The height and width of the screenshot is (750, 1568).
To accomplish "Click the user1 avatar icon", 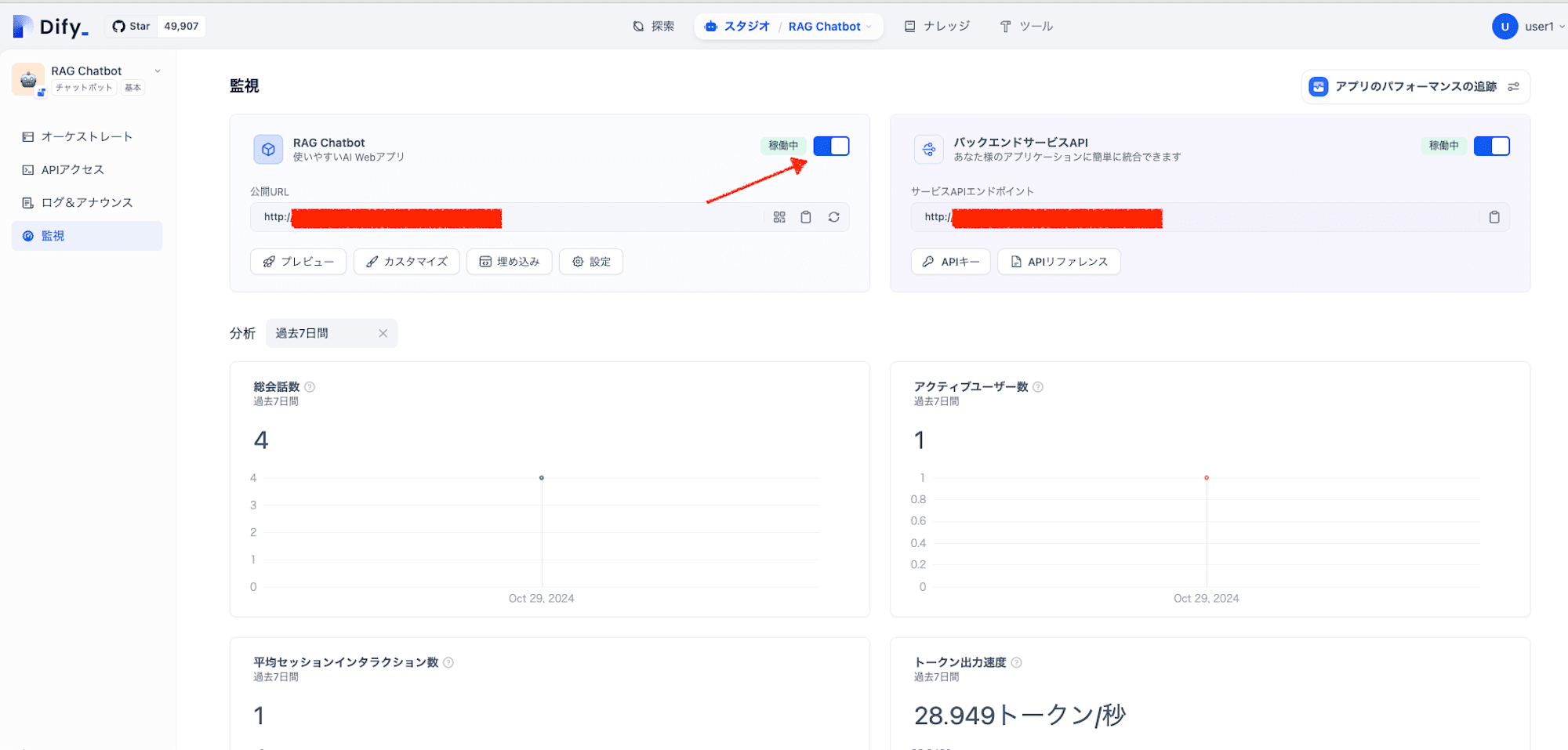I will 1504,27.
